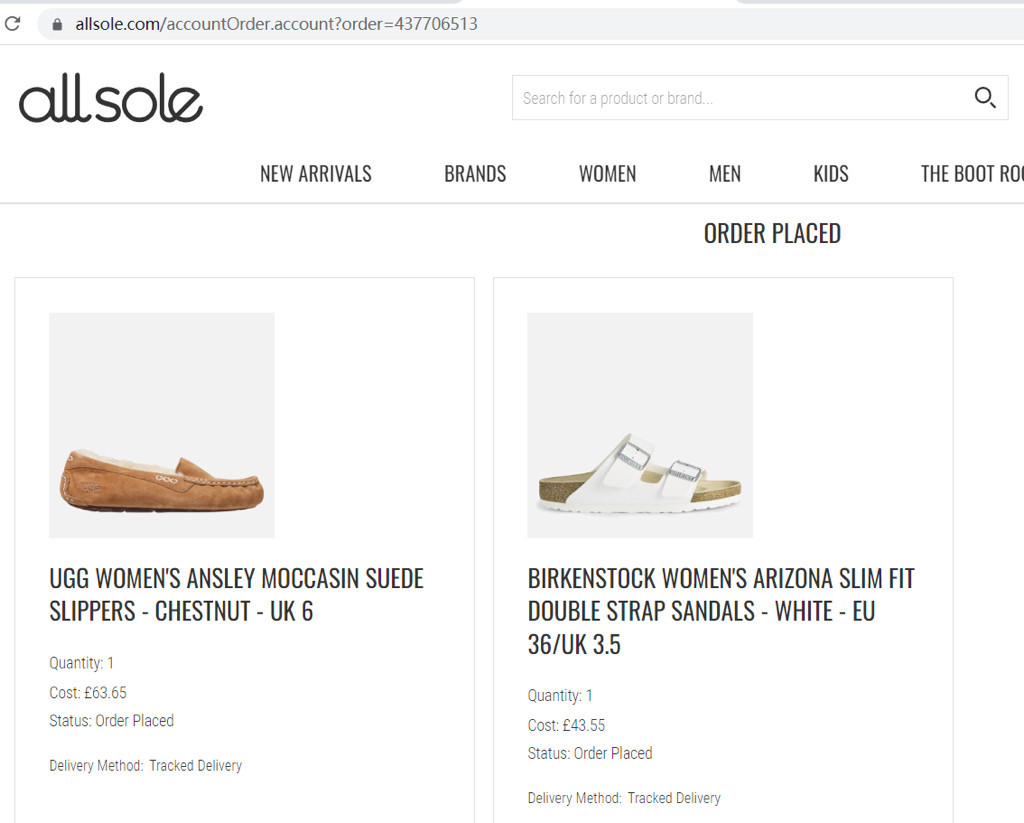Screen dimensions: 1024x823
Task: Click the magnifying glass search icon
Action: pos(985,98)
